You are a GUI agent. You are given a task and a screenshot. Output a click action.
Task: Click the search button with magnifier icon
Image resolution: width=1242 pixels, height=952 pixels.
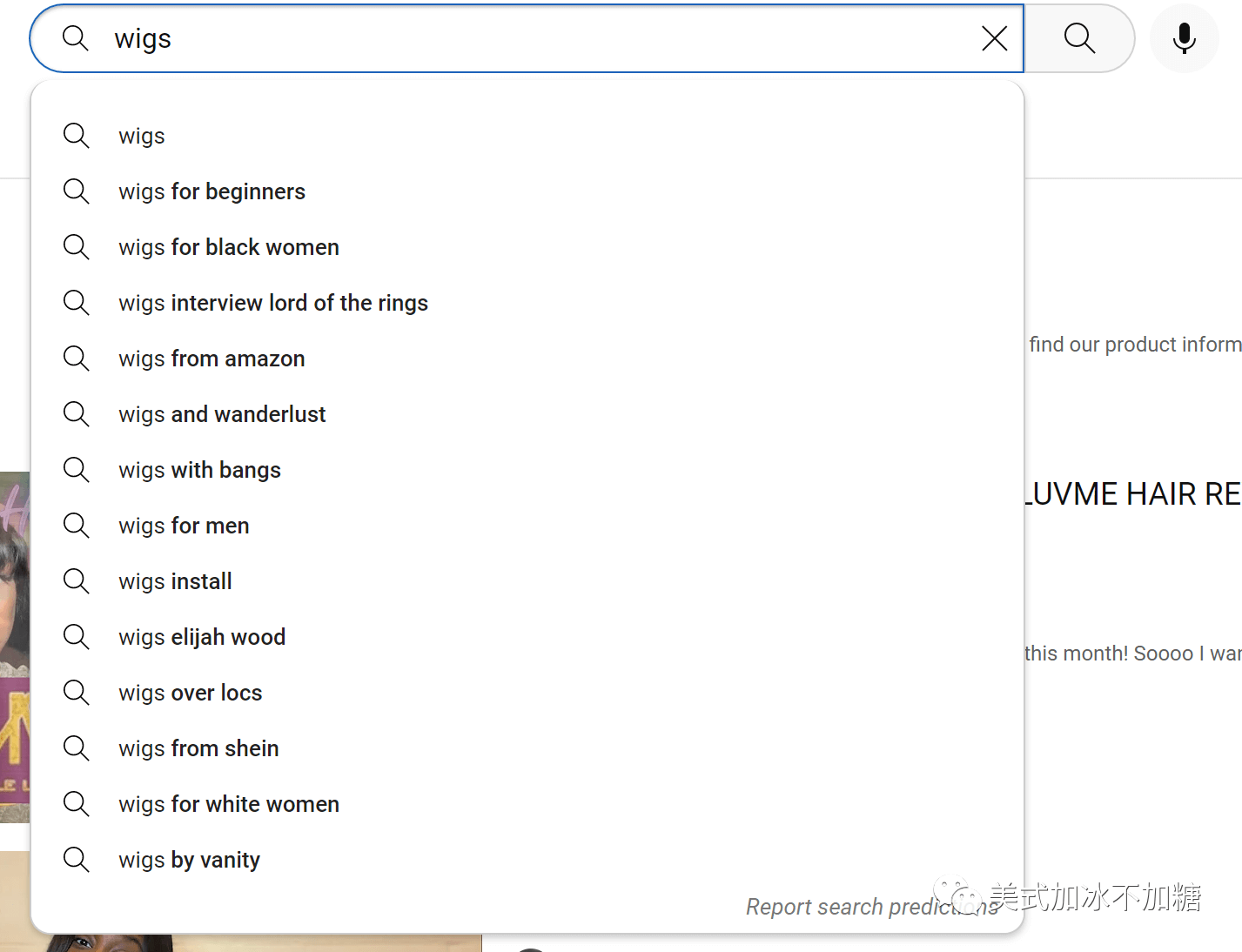pos(1079,38)
